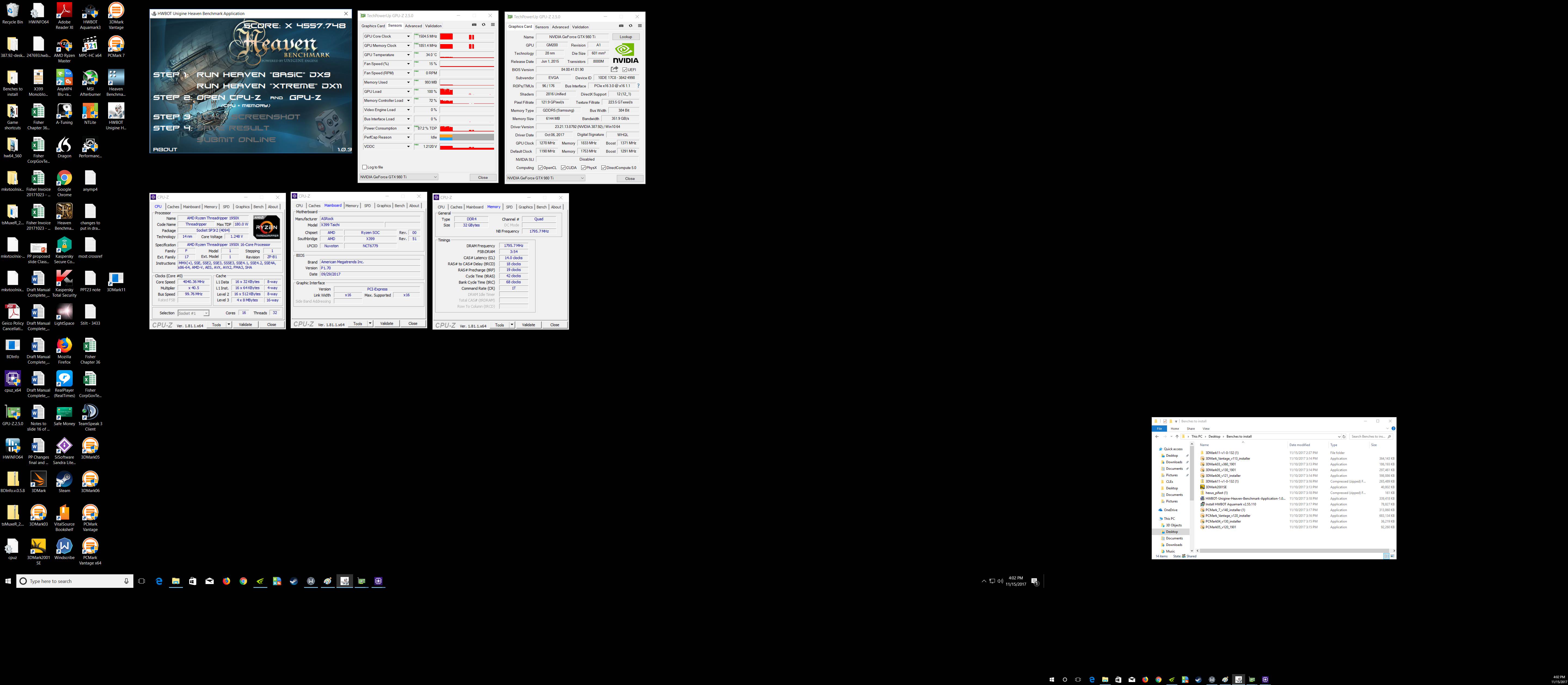Open the Socket #1 selection dropdown in CPU-Z
The height and width of the screenshot is (685, 1568).
click(x=193, y=313)
